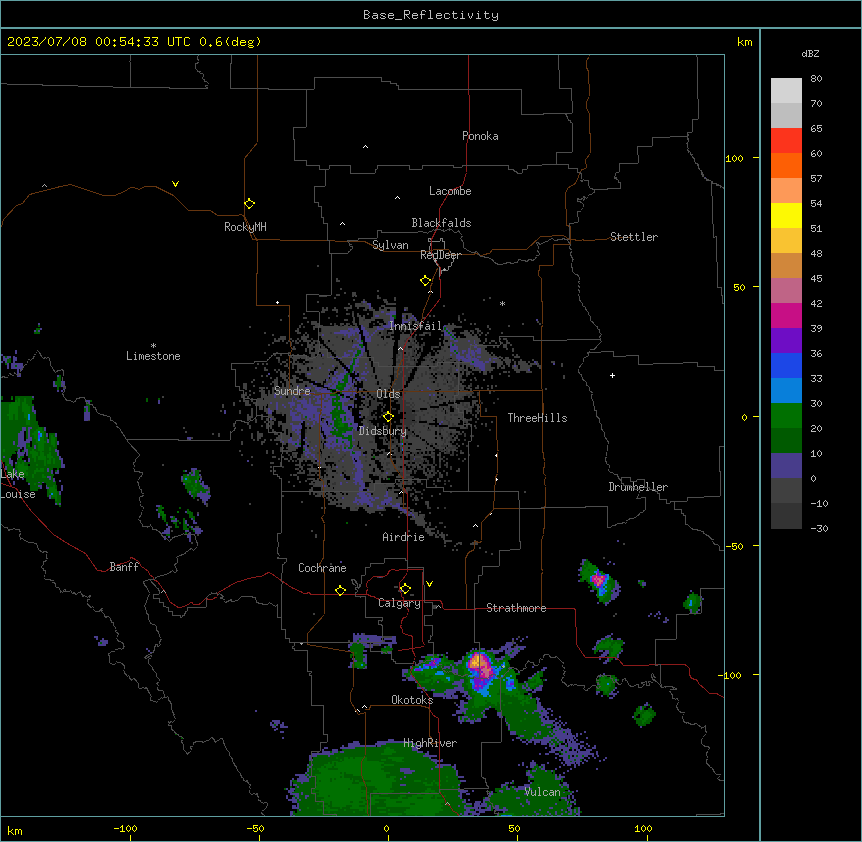Click the Cochrane town label
This screenshot has height=842, width=862.
point(322,568)
